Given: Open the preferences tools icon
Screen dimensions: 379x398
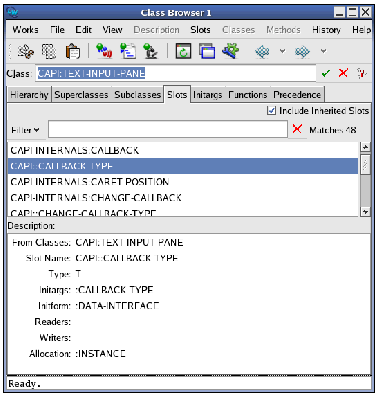Looking at the screenshot, I should click(231, 51).
